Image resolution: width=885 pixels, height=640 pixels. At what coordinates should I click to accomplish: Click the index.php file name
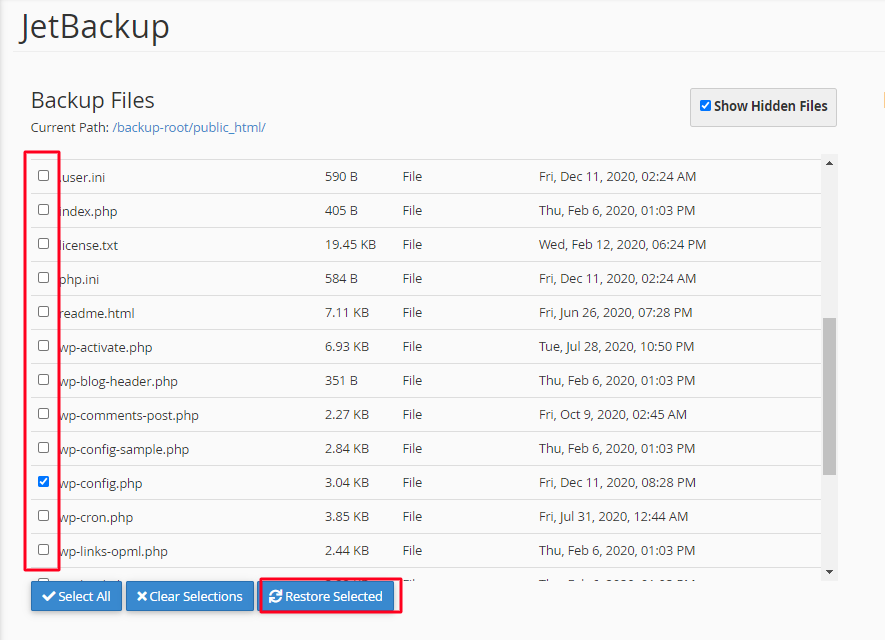pos(88,211)
